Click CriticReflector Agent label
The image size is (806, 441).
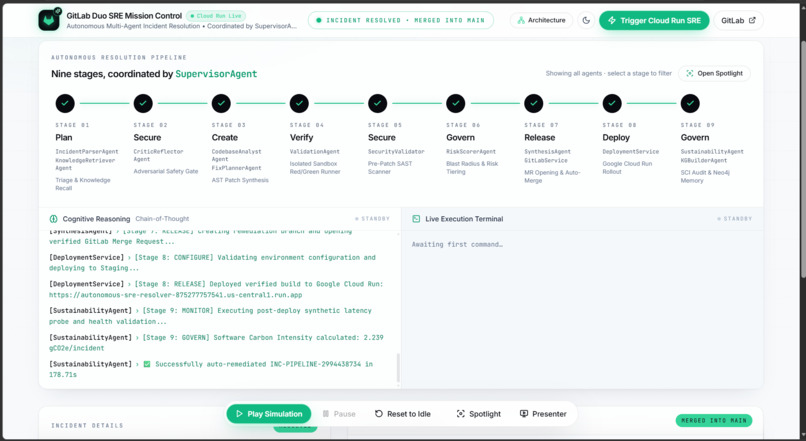tap(158, 155)
